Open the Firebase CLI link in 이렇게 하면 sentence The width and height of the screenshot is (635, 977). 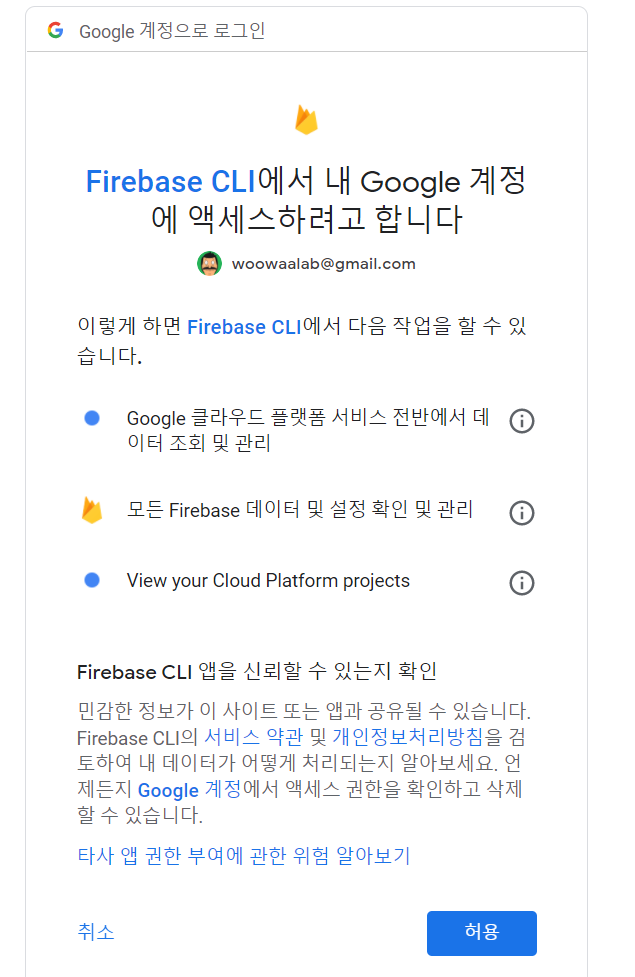(244, 327)
